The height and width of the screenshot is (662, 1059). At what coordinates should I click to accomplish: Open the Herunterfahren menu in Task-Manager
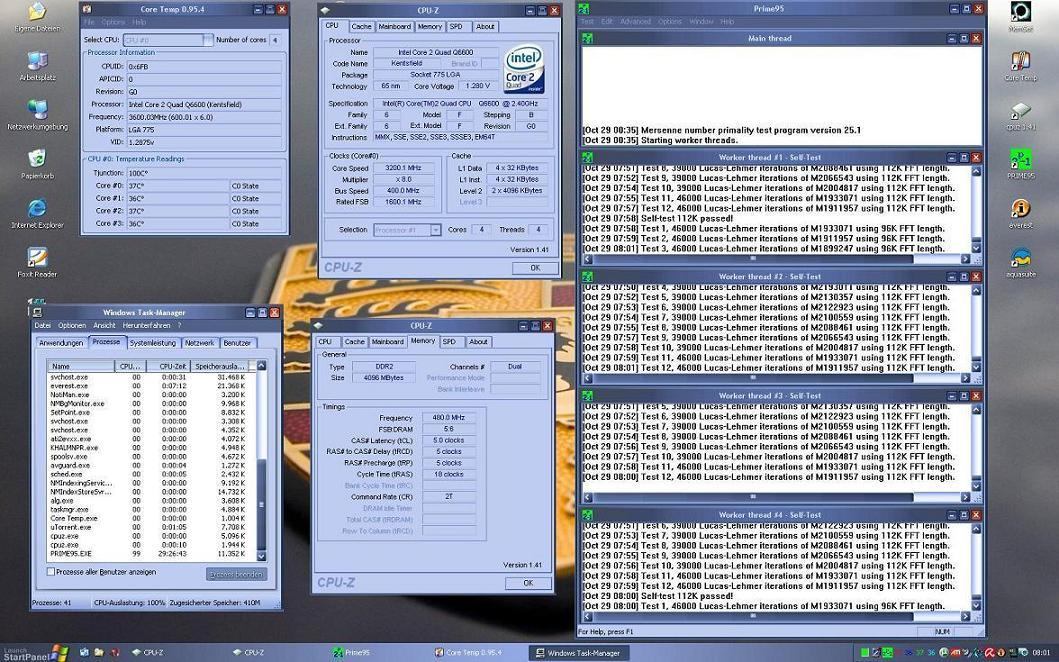(x=147, y=326)
